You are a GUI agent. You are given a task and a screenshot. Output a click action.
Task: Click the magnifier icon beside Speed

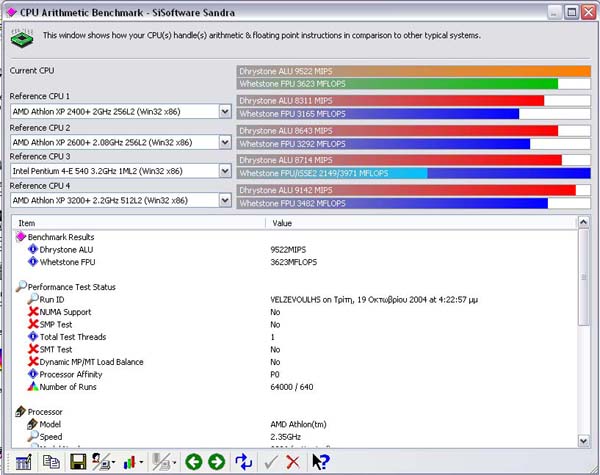pos(33,436)
